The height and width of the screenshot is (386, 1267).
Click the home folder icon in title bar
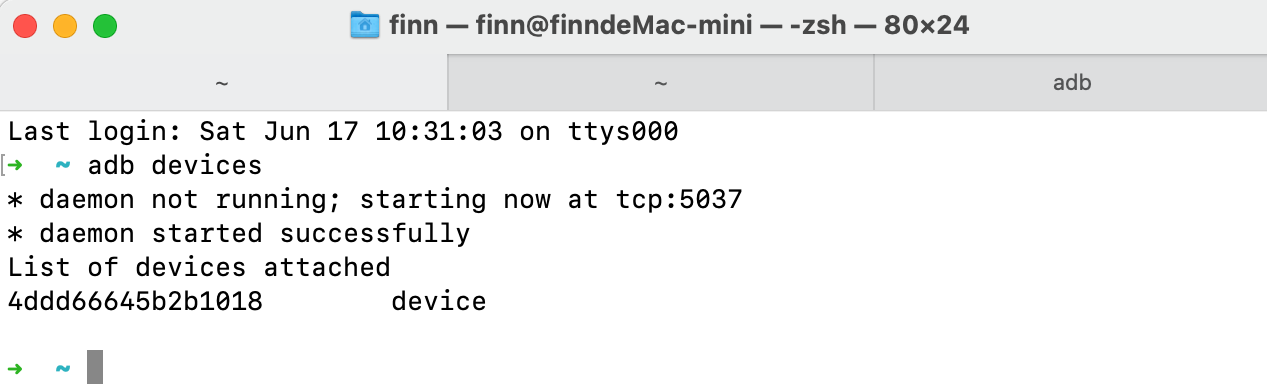pyautogui.click(x=364, y=25)
